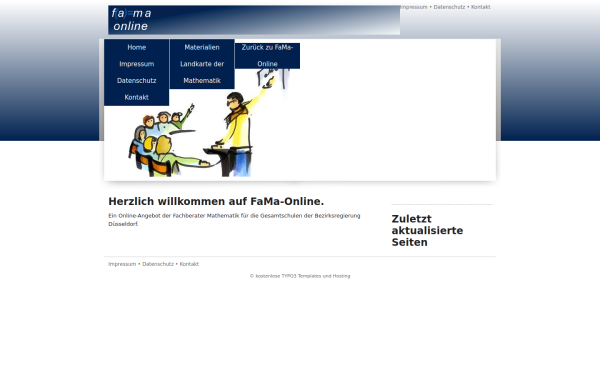600x375 pixels.
Task: Select Datenschutz in the blue navigation menu
Action: pos(137,81)
